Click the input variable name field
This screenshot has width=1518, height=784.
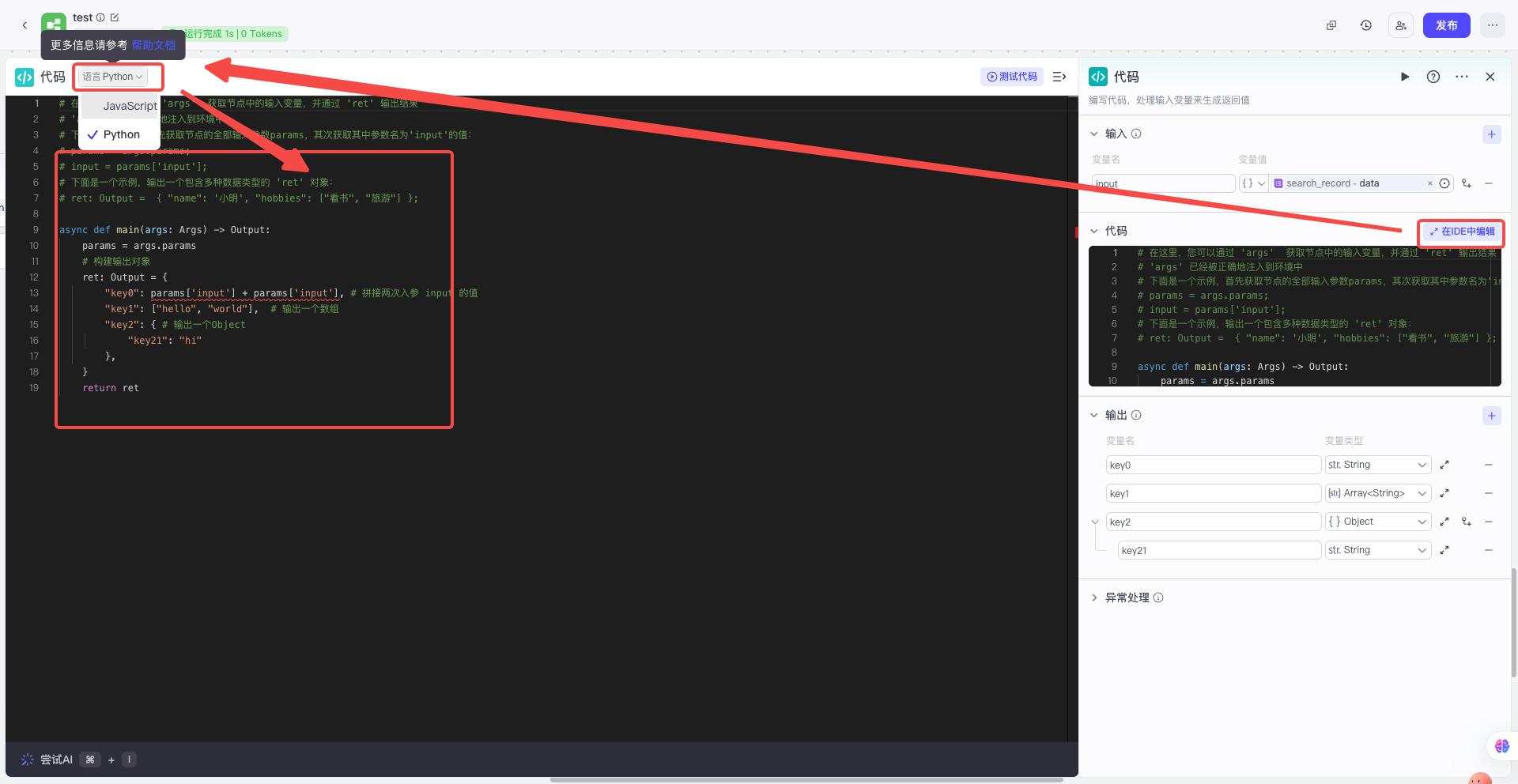coord(1163,183)
